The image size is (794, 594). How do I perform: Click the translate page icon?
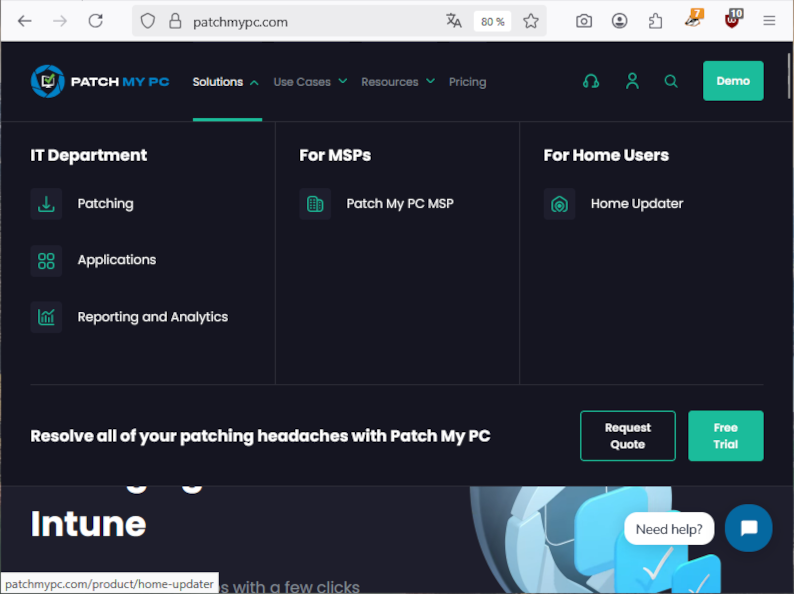(454, 21)
